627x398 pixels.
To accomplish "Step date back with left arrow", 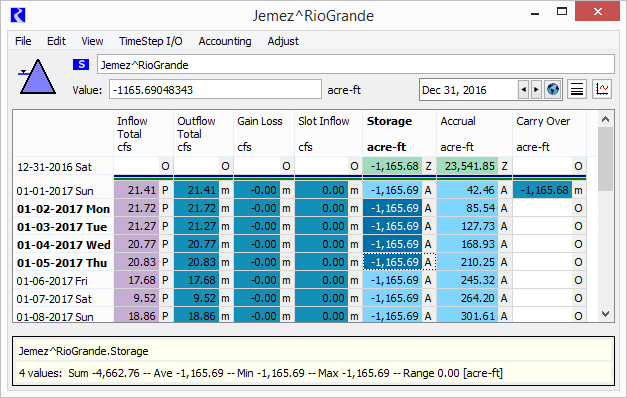I will pyautogui.click(x=523, y=90).
